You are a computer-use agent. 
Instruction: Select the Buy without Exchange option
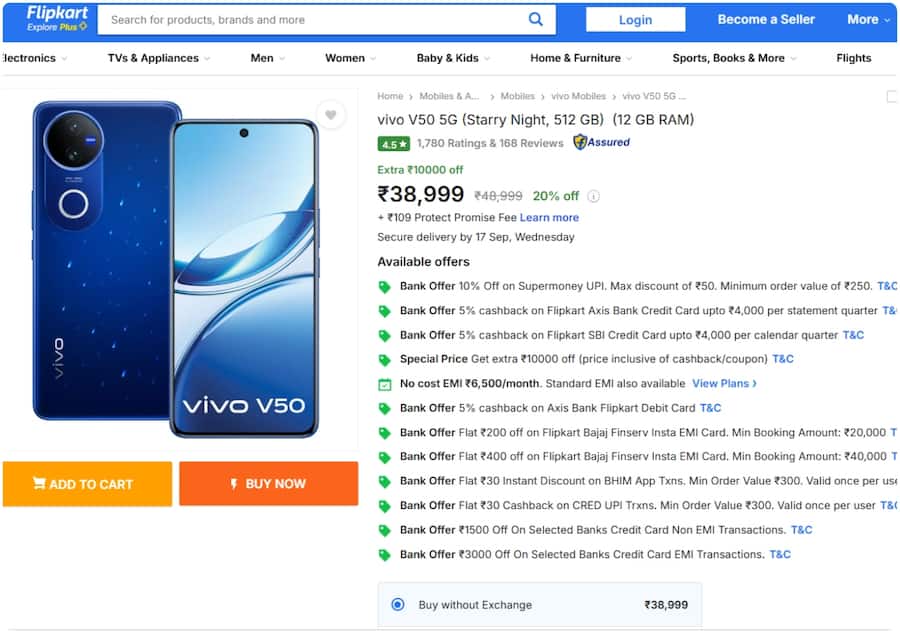[399, 605]
